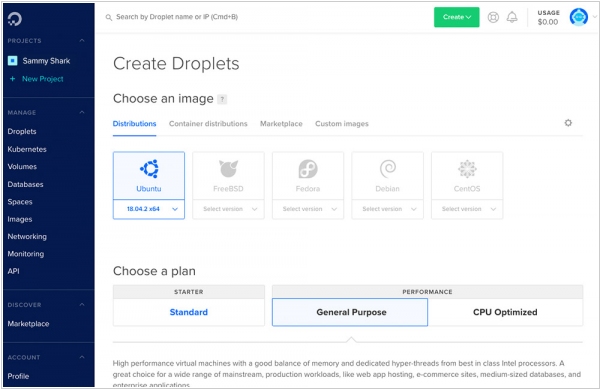The width and height of the screenshot is (600, 389).
Task: Switch to the Custom images tab
Action: (342, 124)
